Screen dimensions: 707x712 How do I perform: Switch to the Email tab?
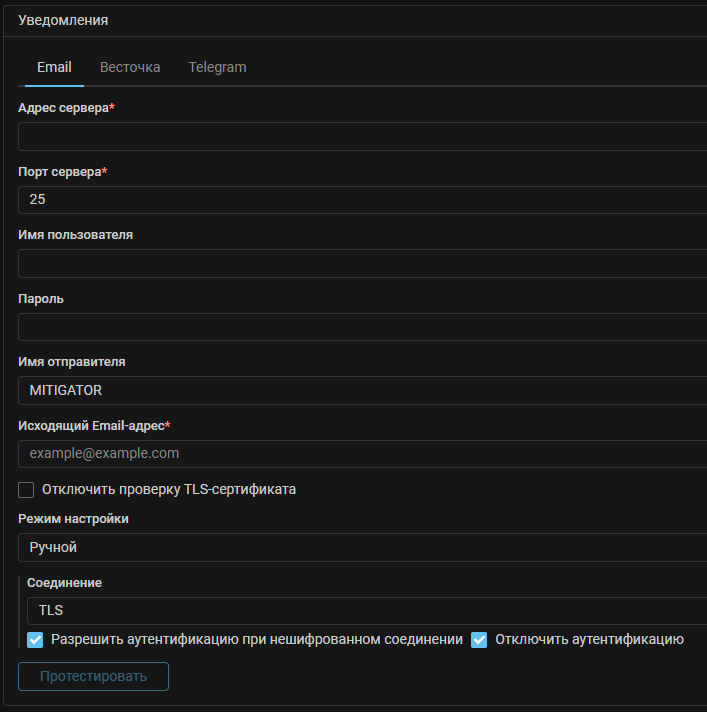tap(54, 67)
